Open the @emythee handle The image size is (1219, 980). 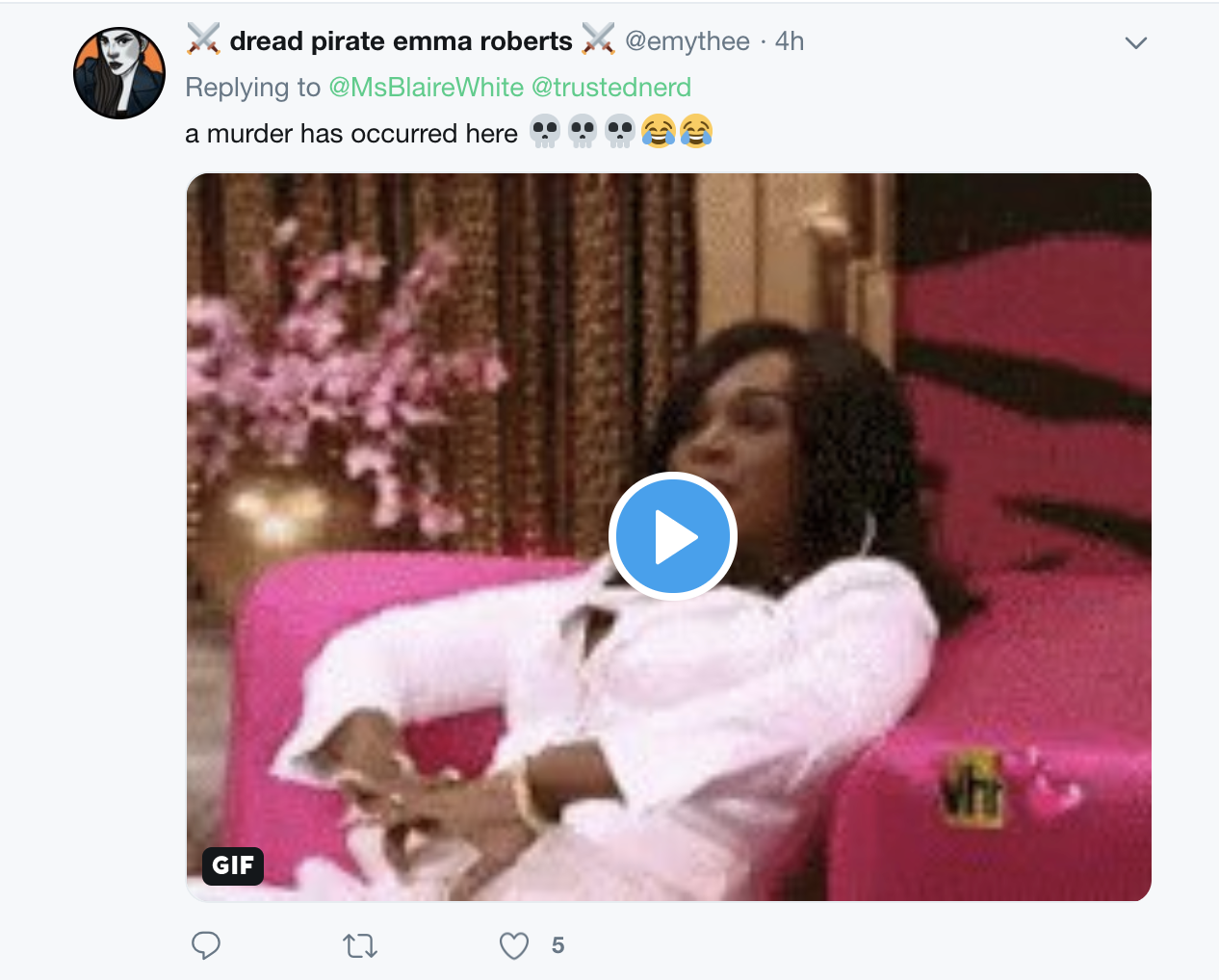[x=687, y=41]
